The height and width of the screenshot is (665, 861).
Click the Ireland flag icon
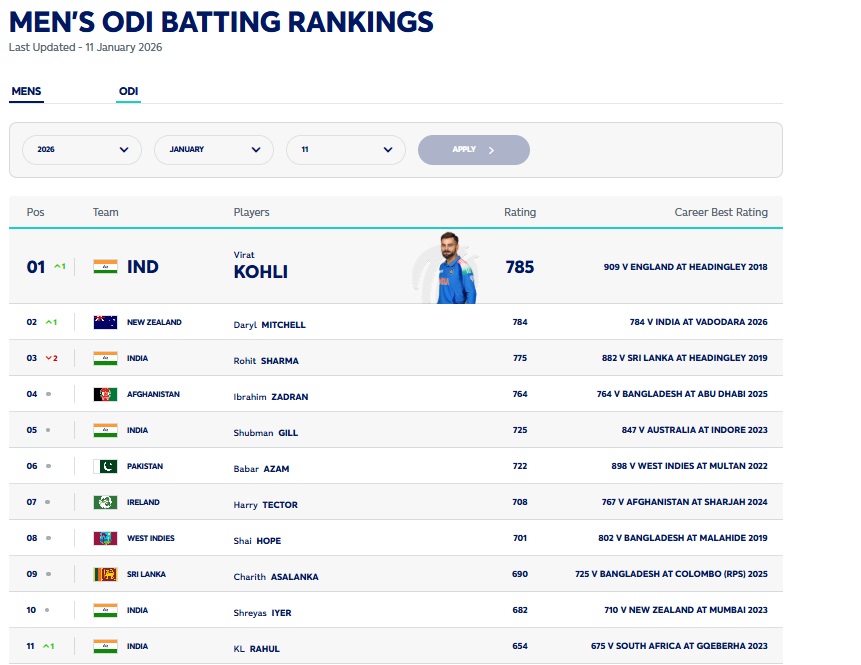pos(105,503)
